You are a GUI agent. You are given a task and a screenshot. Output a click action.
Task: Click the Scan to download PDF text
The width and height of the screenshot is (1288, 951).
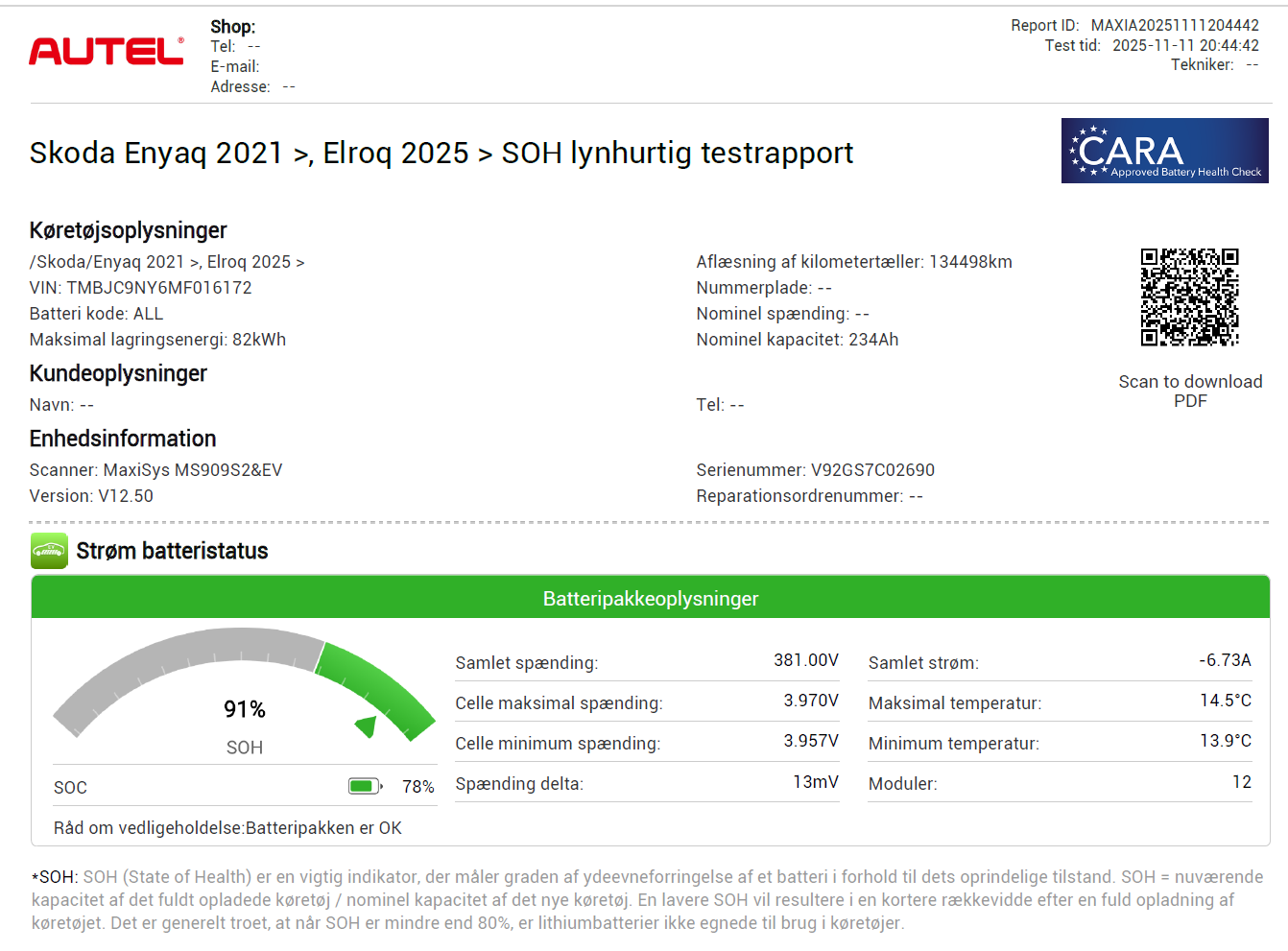click(x=1190, y=391)
